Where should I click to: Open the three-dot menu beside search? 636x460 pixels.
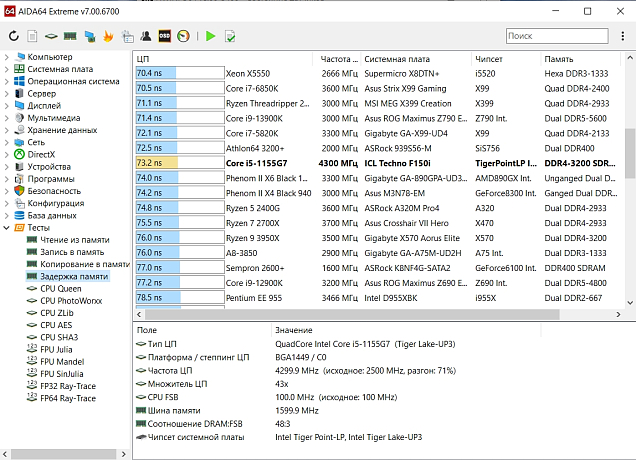[622, 36]
